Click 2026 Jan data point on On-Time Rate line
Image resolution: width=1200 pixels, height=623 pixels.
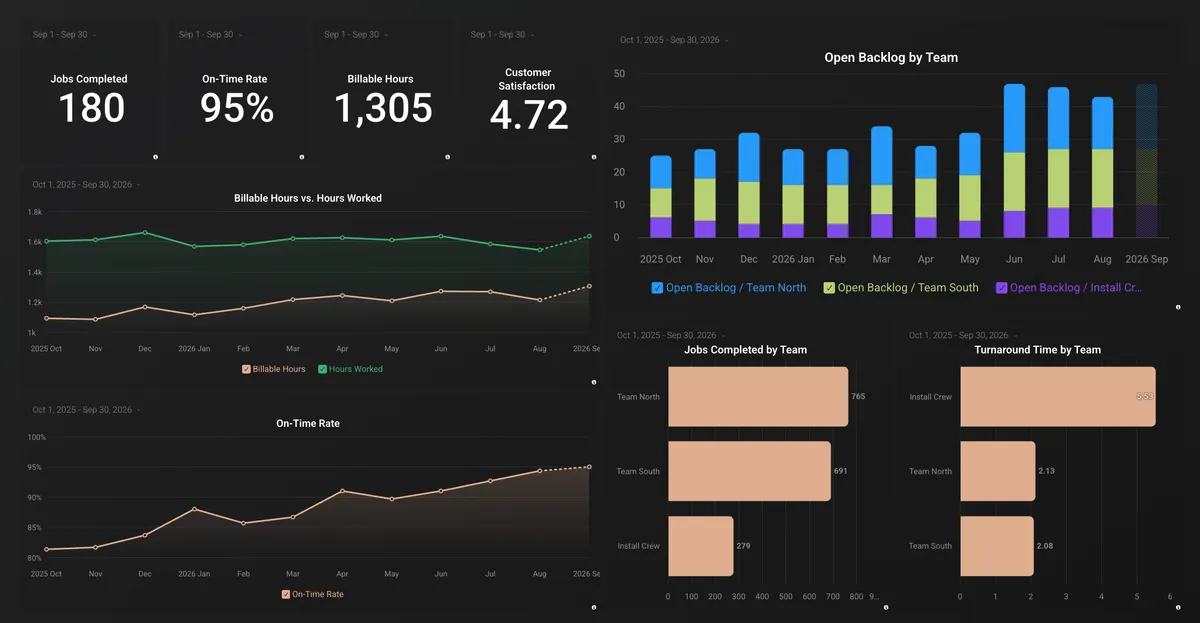[x=195, y=509]
